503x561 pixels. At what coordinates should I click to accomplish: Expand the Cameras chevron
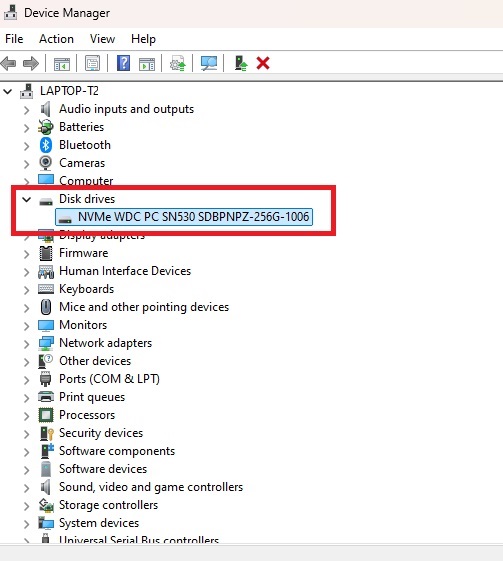tap(26, 164)
